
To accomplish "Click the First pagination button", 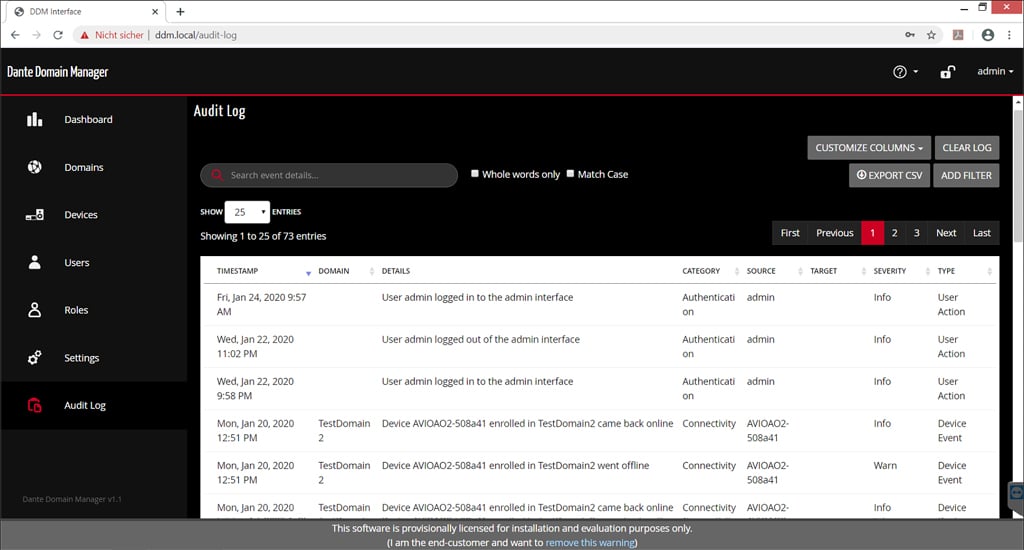I will tap(790, 233).
